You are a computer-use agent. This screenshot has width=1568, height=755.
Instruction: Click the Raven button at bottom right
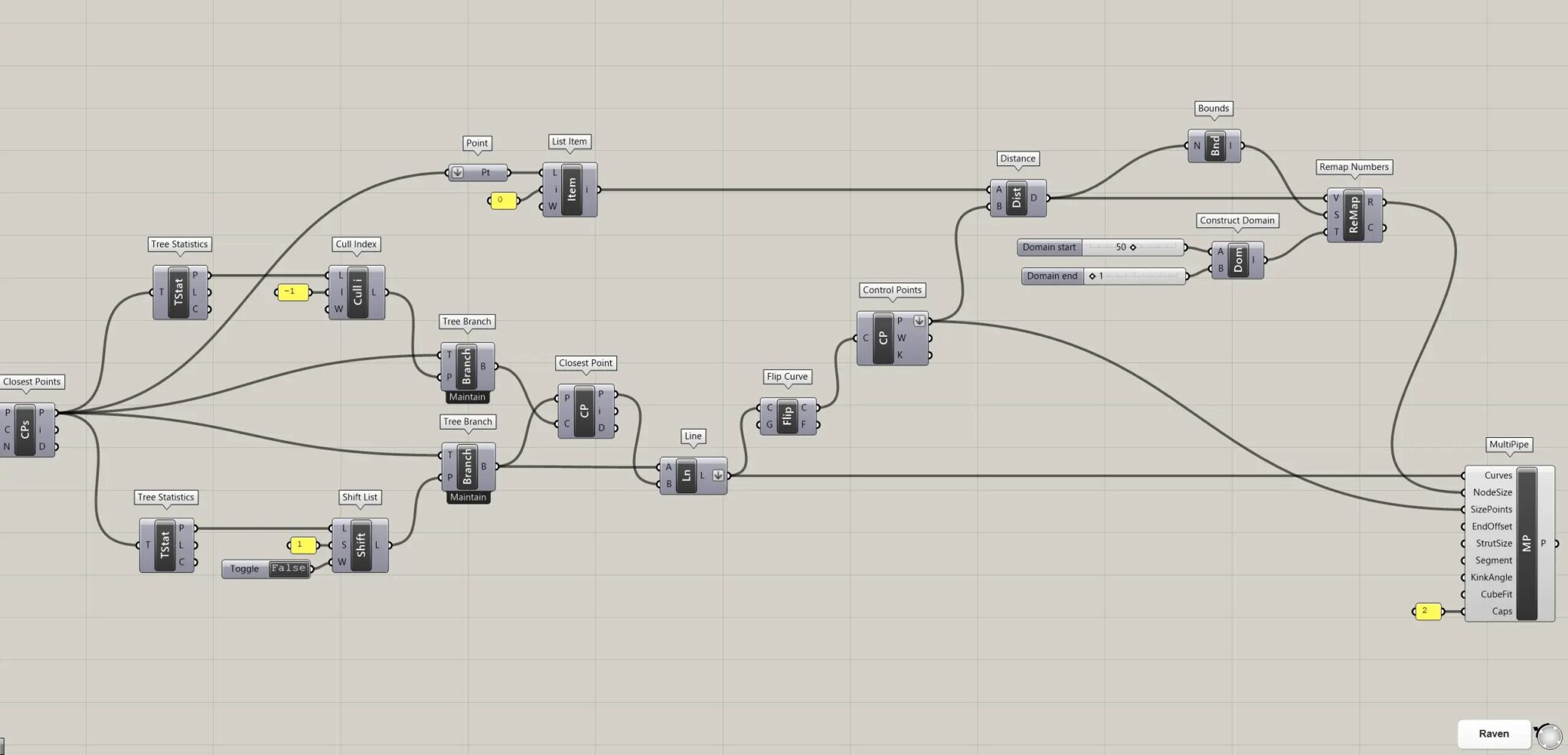point(1493,733)
